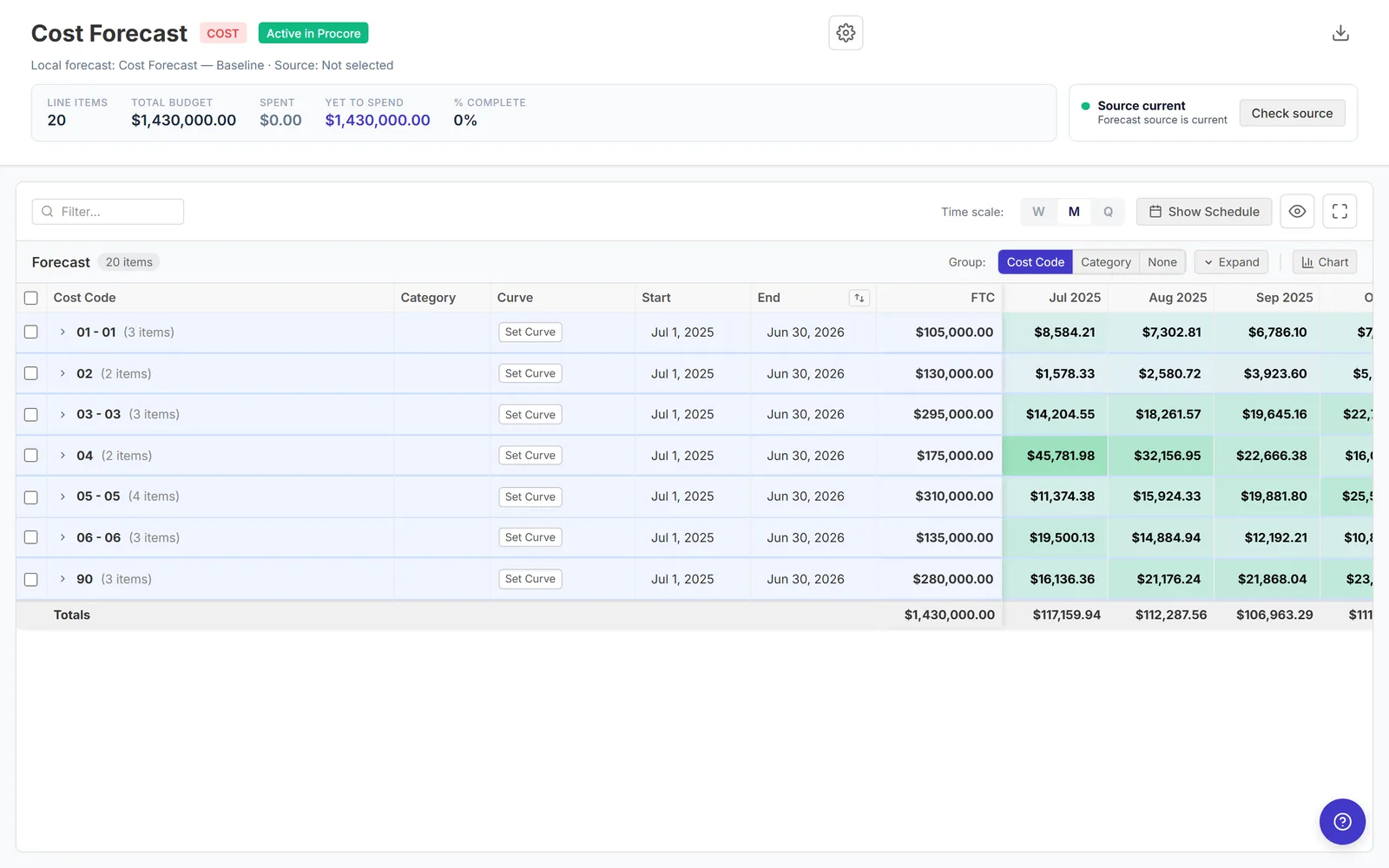Set Curve for cost code 04
Image resolution: width=1389 pixels, height=868 pixels.
(x=530, y=456)
